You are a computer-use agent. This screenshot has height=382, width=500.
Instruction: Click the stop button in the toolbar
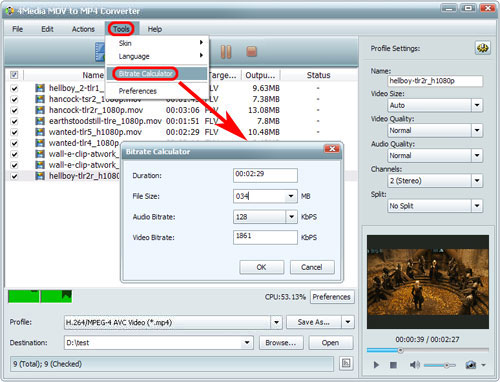coord(251,52)
